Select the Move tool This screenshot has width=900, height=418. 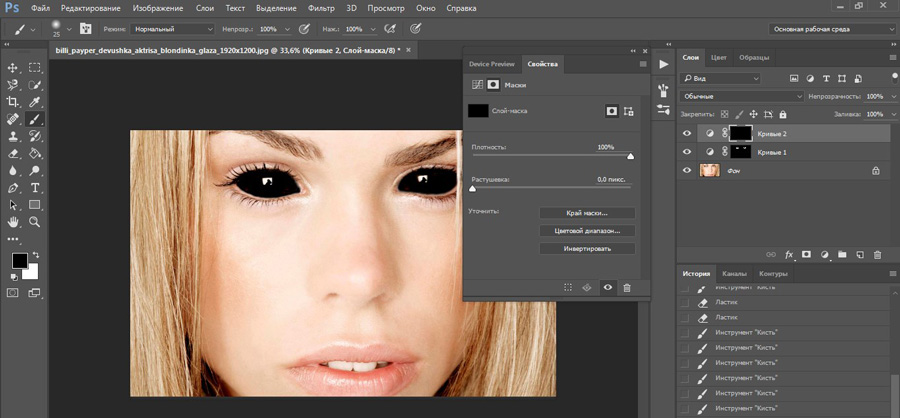click(x=14, y=67)
